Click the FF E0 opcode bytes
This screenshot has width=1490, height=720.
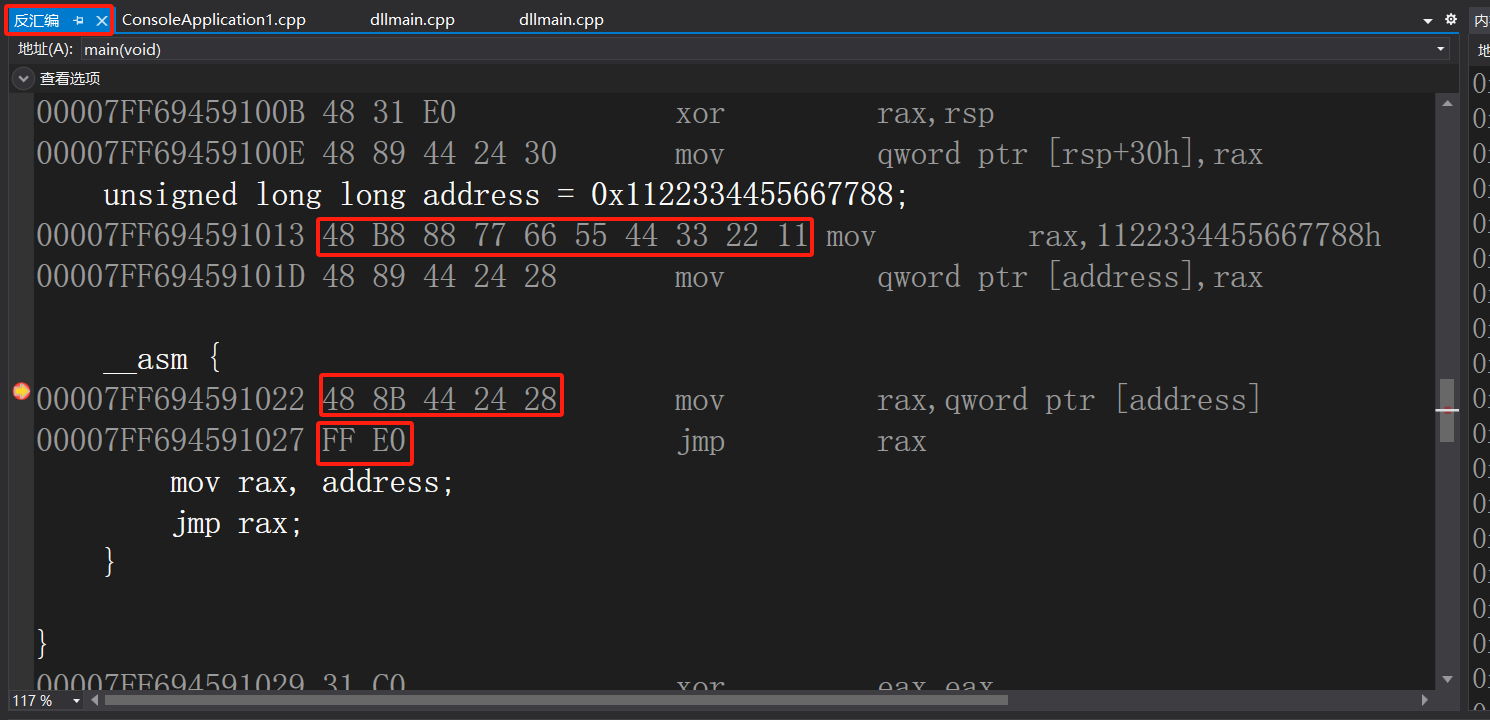click(x=365, y=441)
